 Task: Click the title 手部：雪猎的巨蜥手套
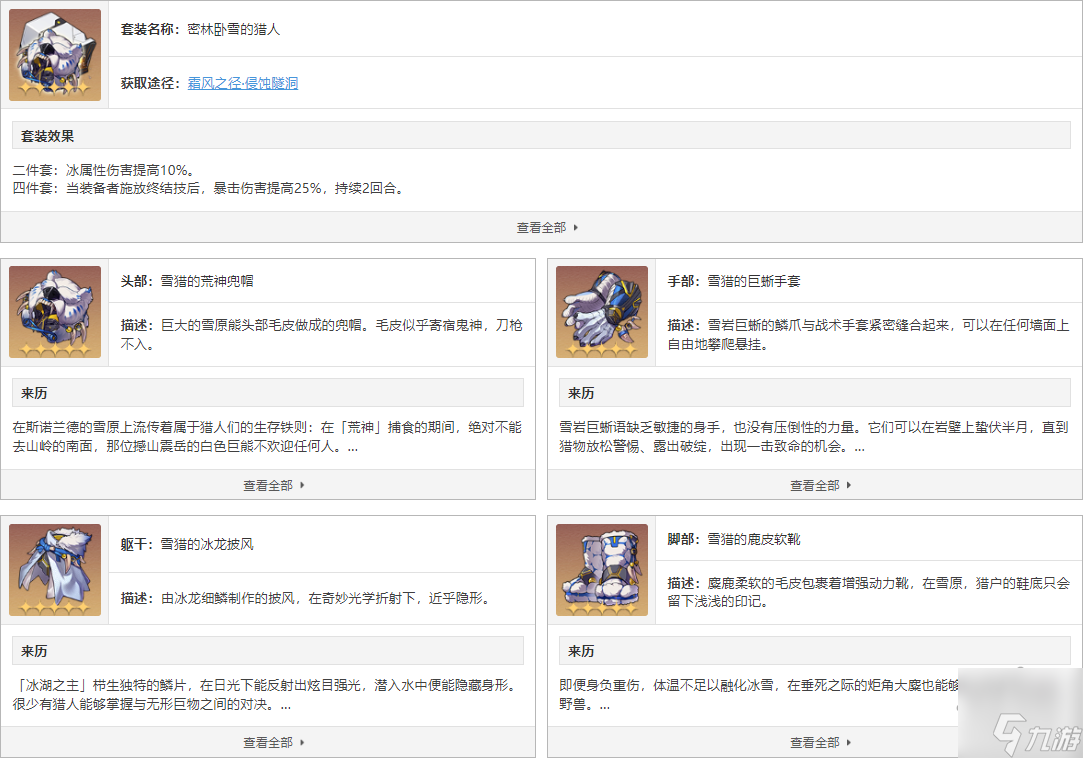click(x=734, y=281)
